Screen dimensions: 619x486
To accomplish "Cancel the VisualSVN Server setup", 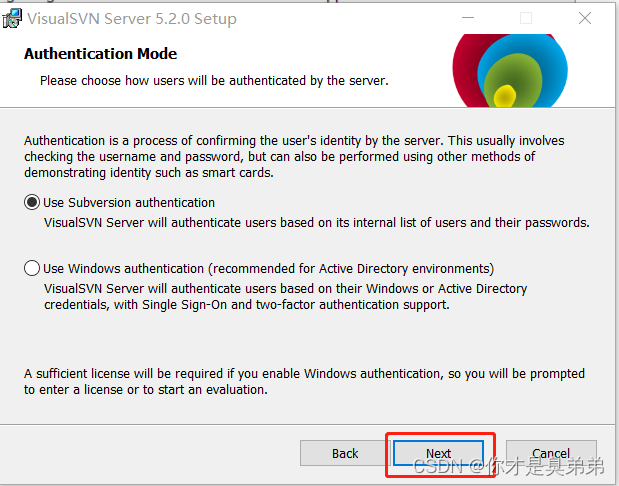I will pos(551,453).
